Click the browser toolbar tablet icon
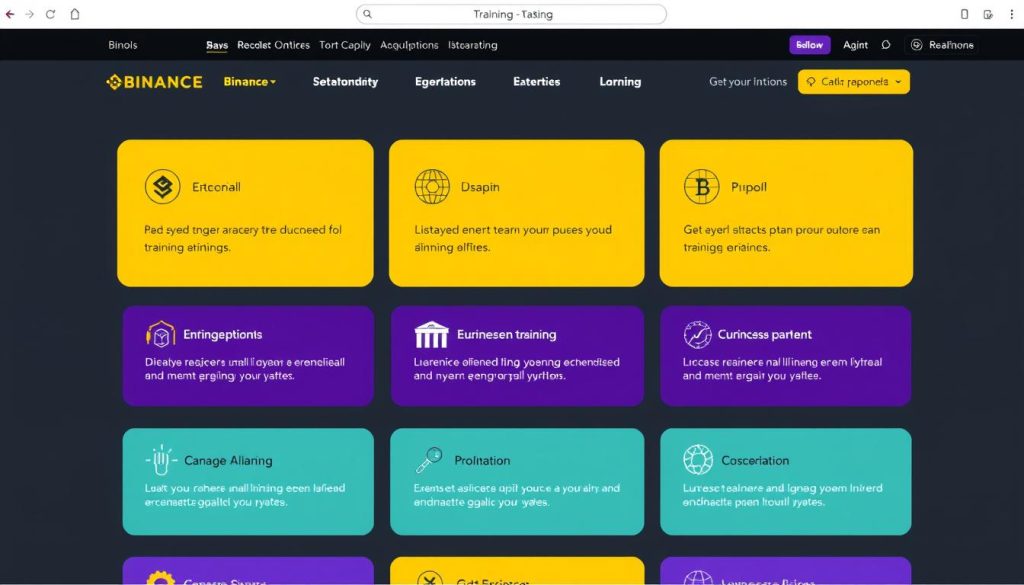The width and height of the screenshot is (1024, 585). (x=965, y=14)
